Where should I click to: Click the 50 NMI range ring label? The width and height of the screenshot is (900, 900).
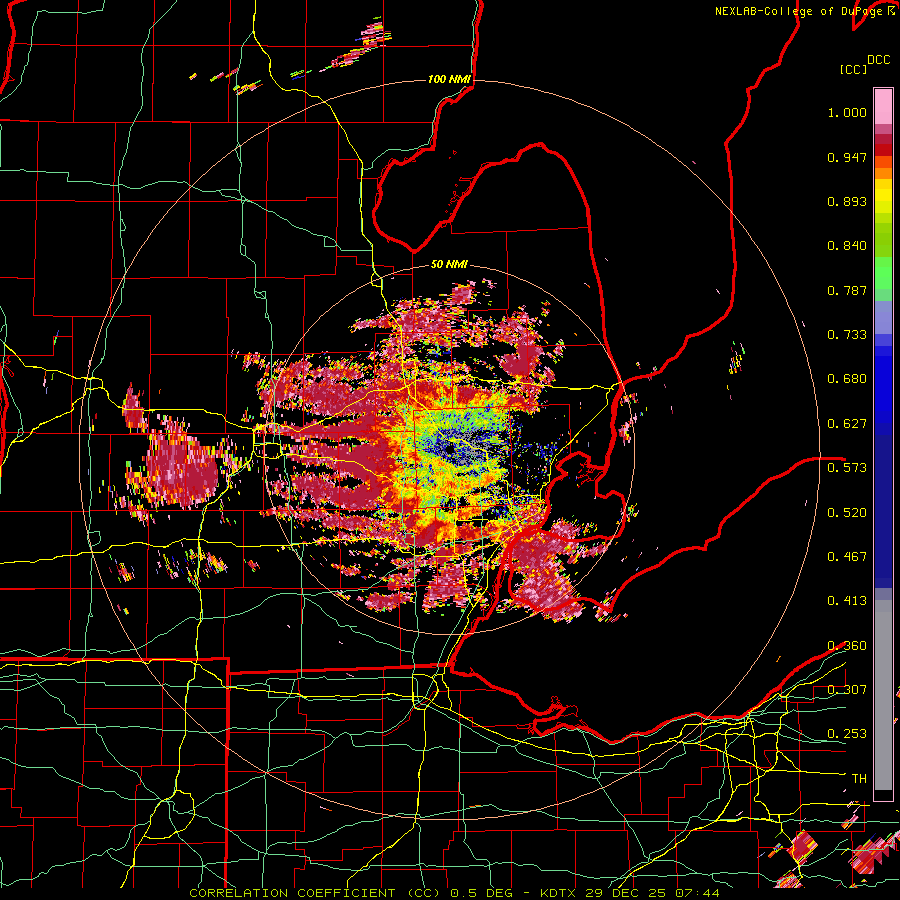click(449, 264)
